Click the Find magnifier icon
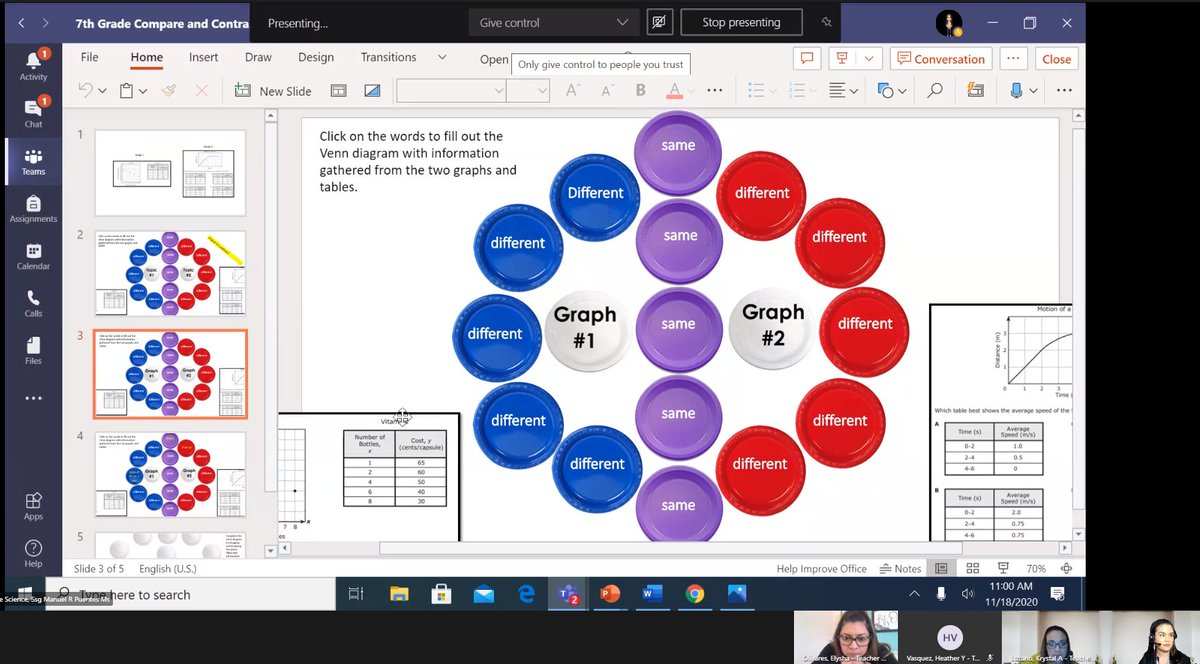The width and height of the screenshot is (1200, 664). 934,91
